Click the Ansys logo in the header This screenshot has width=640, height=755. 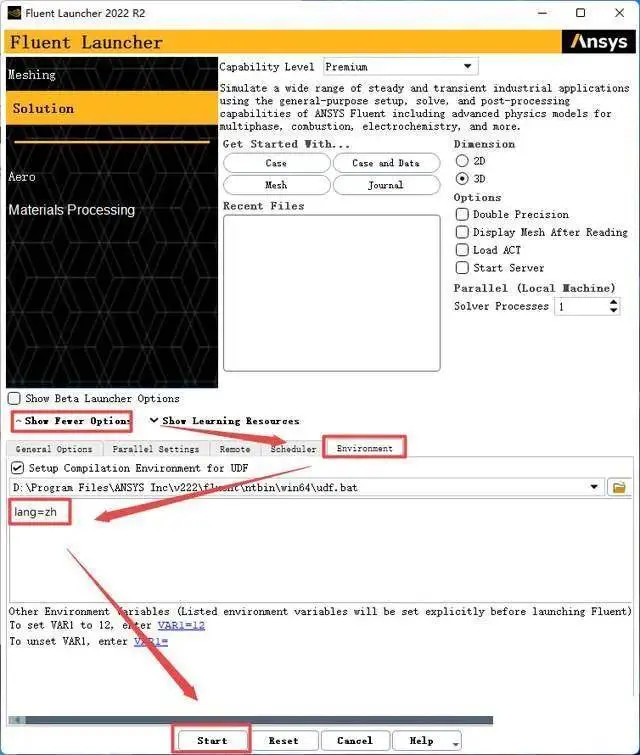pyautogui.click(x=599, y=42)
